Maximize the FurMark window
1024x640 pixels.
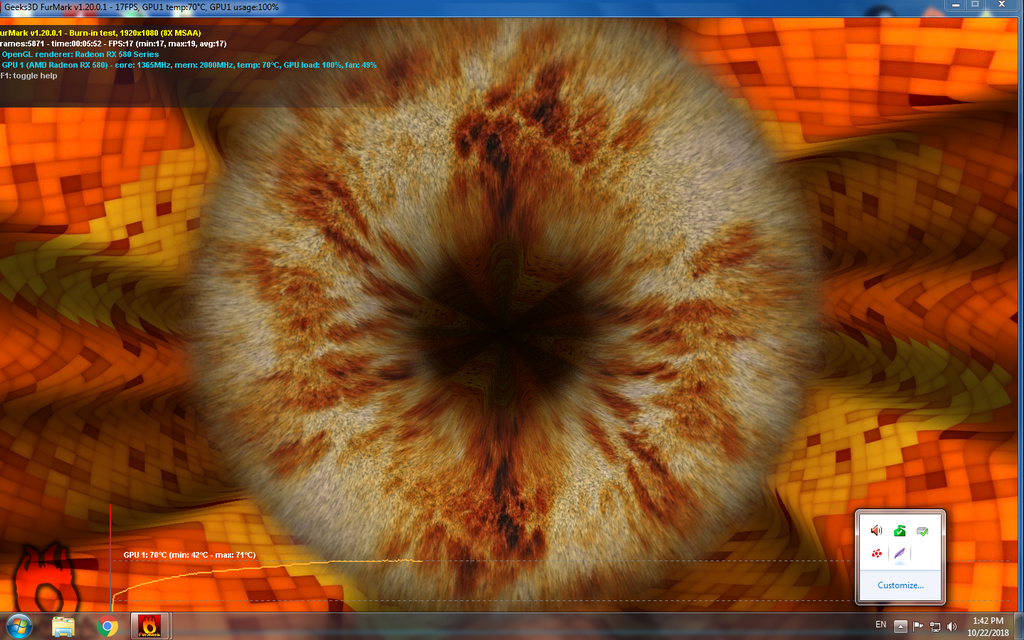[x=975, y=5]
